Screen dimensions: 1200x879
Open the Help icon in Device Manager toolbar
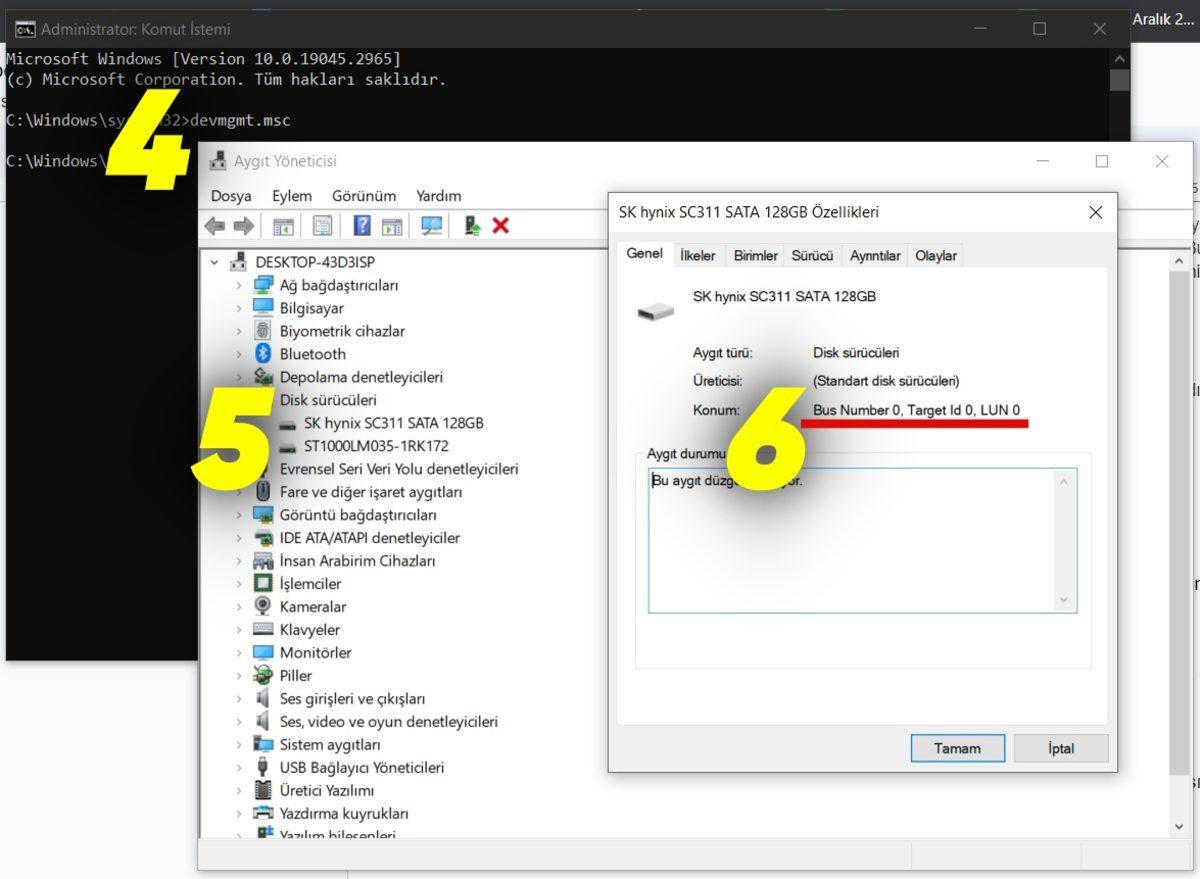click(361, 225)
